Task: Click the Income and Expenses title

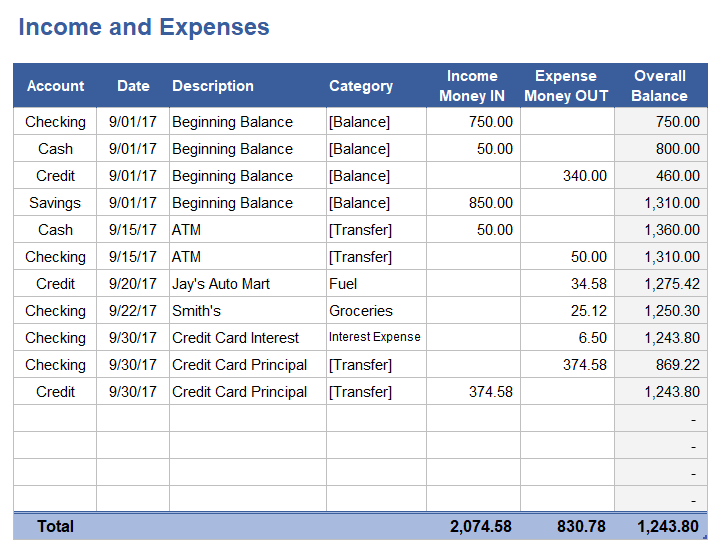Action: (x=144, y=27)
